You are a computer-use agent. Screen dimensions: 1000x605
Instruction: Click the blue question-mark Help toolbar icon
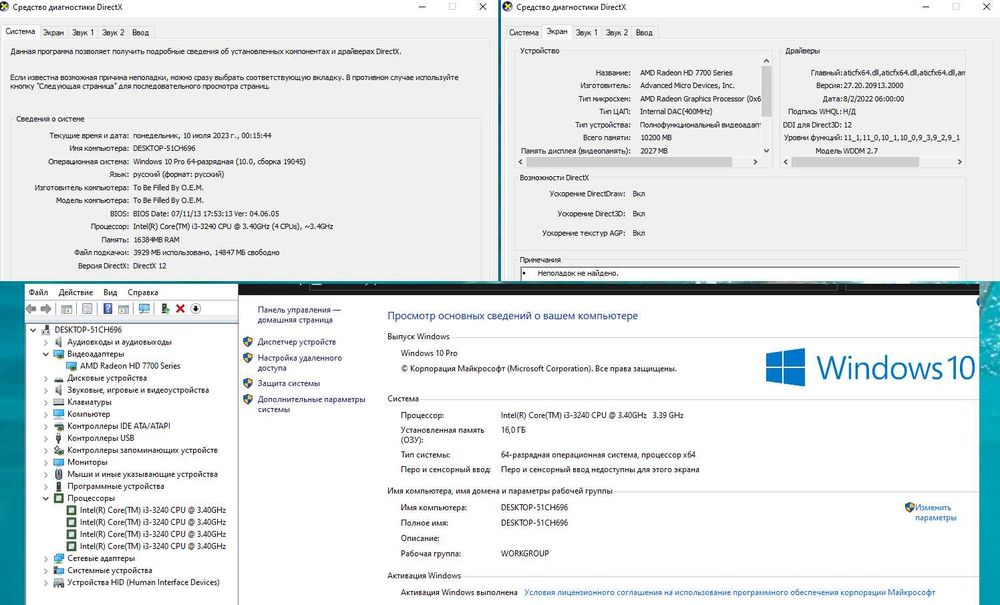108,309
